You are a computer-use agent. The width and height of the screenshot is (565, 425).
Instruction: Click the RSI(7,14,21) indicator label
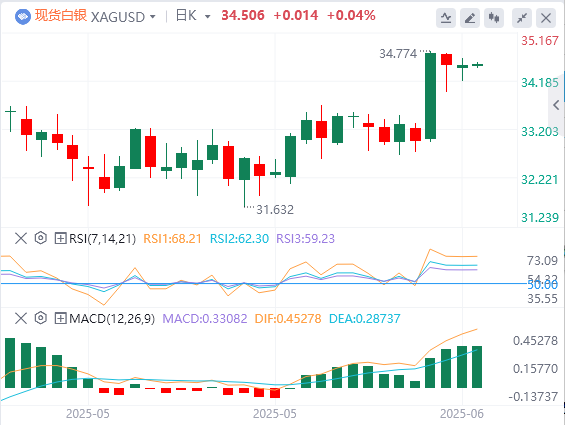(102, 239)
